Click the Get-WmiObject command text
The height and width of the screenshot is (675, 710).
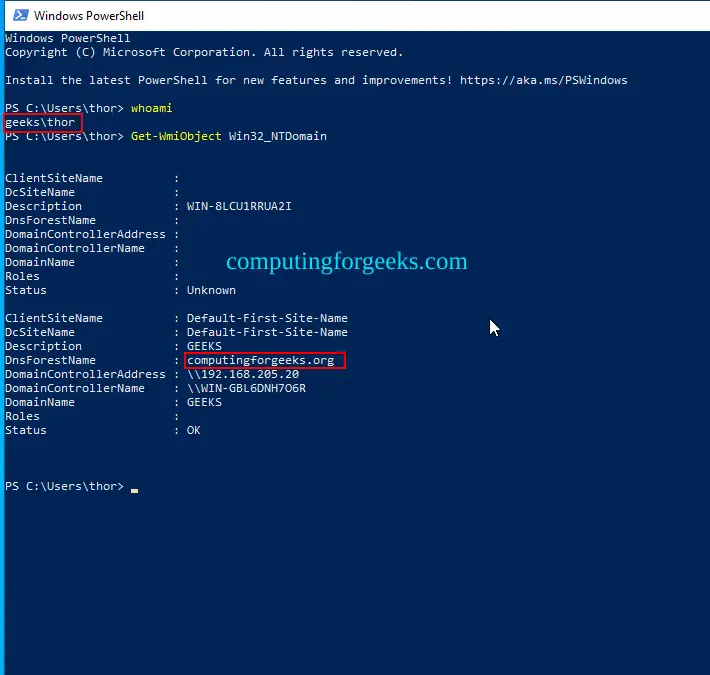pyautogui.click(x=176, y=136)
